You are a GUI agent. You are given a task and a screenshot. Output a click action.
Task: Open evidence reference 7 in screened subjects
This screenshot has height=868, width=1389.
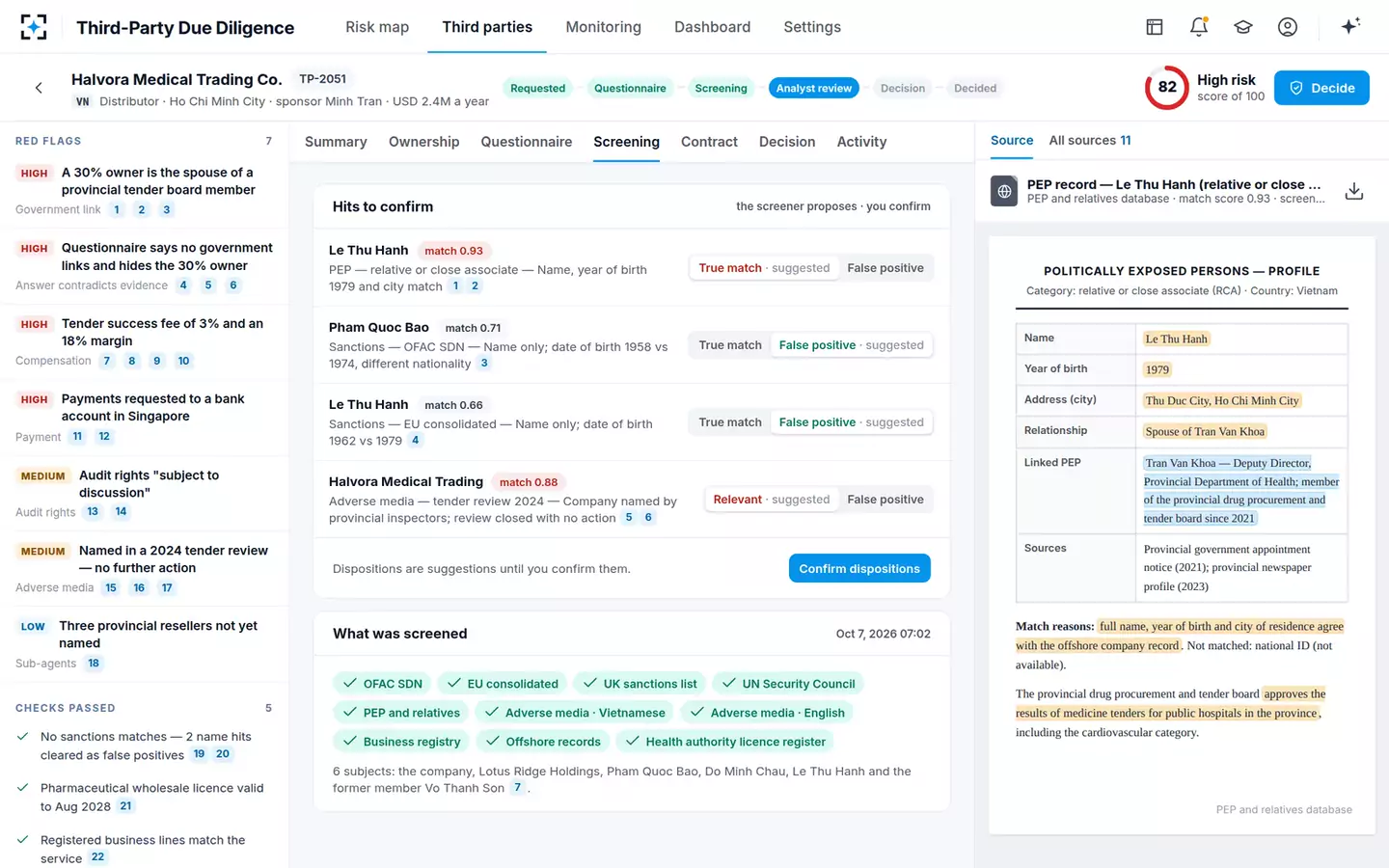click(518, 788)
